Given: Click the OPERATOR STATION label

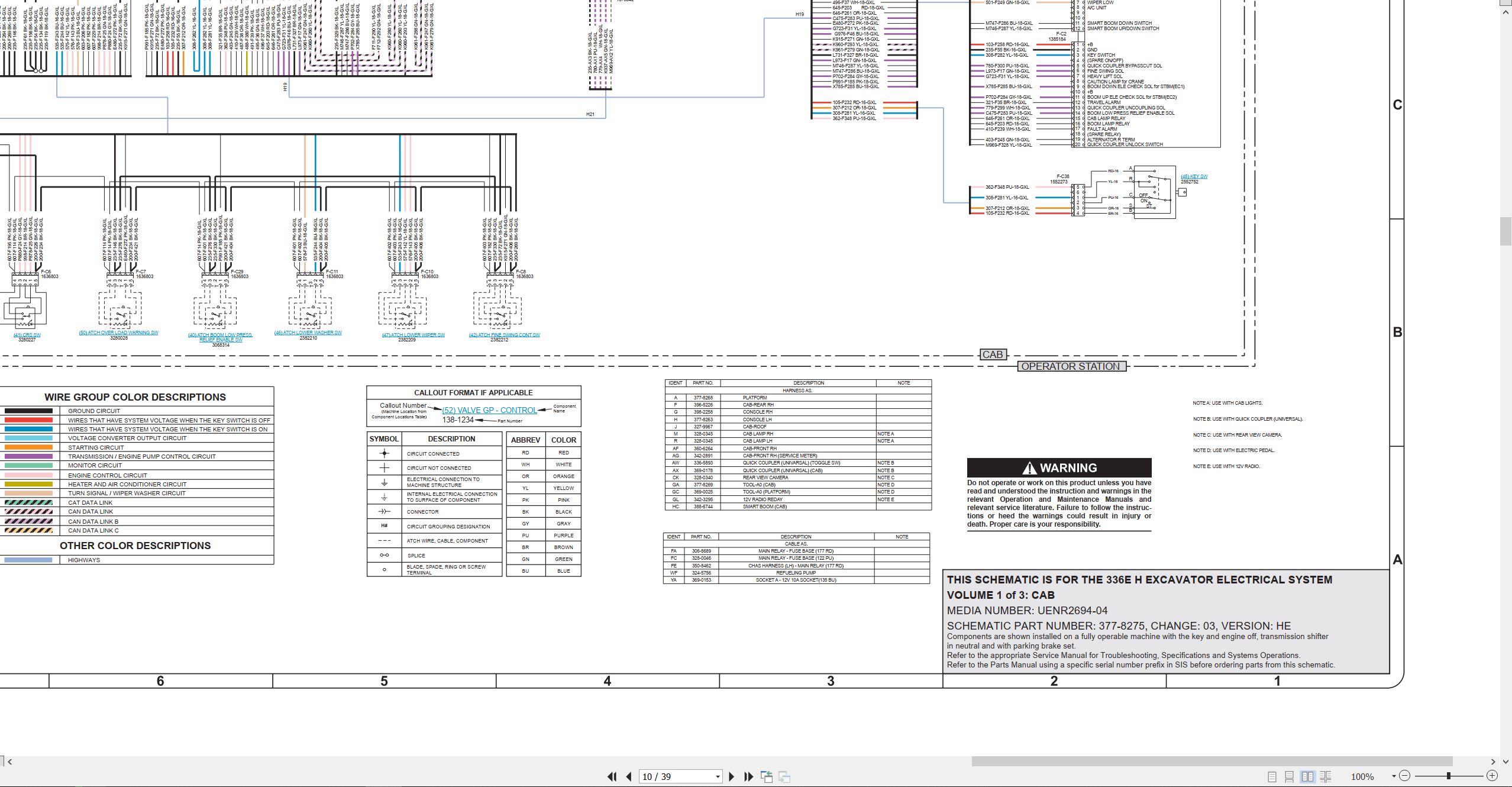Looking at the screenshot, I should pos(1071,366).
